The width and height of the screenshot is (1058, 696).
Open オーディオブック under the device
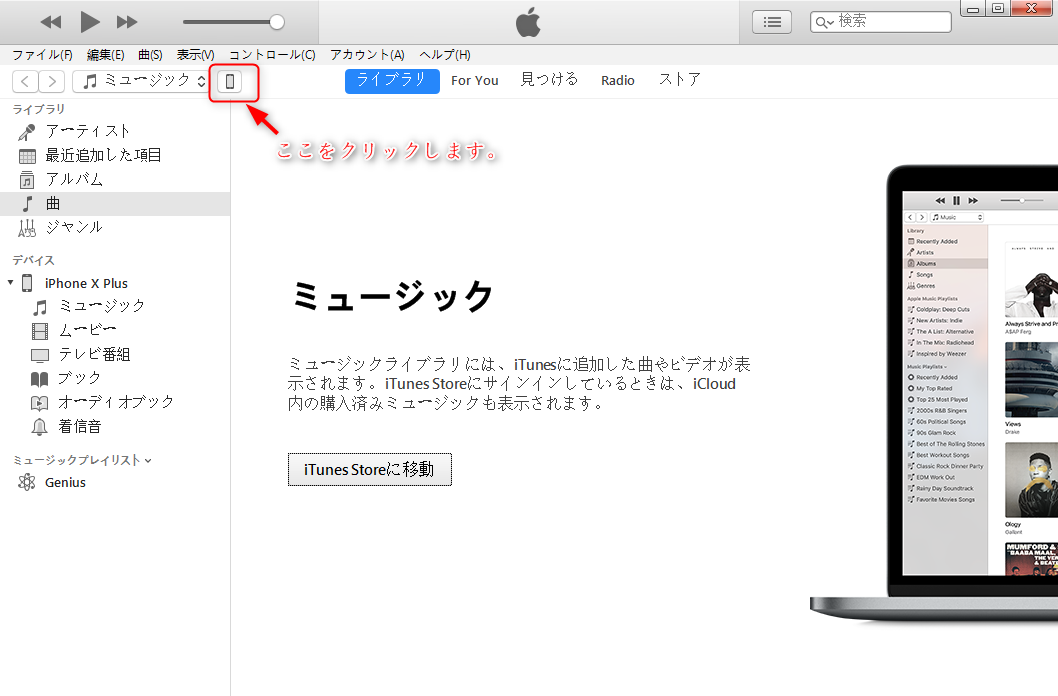[116, 402]
